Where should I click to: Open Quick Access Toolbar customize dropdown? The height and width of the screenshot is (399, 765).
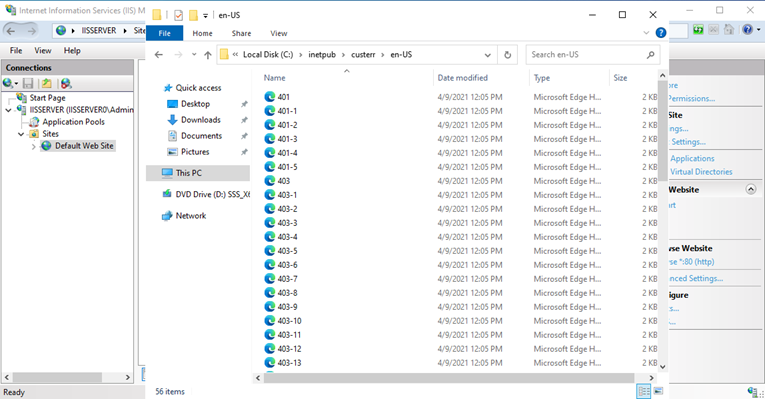205,16
